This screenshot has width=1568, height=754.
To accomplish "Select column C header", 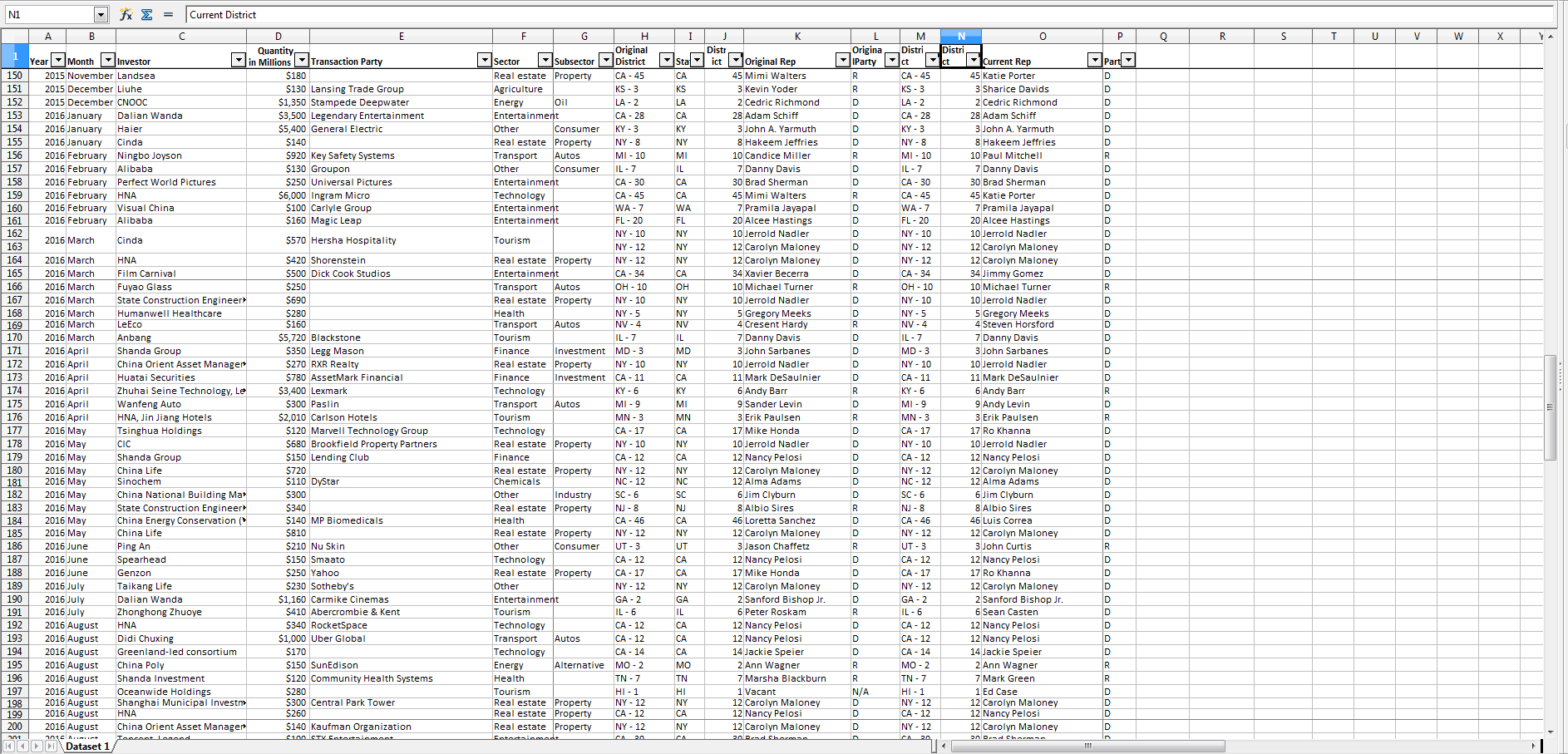I will [181, 36].
